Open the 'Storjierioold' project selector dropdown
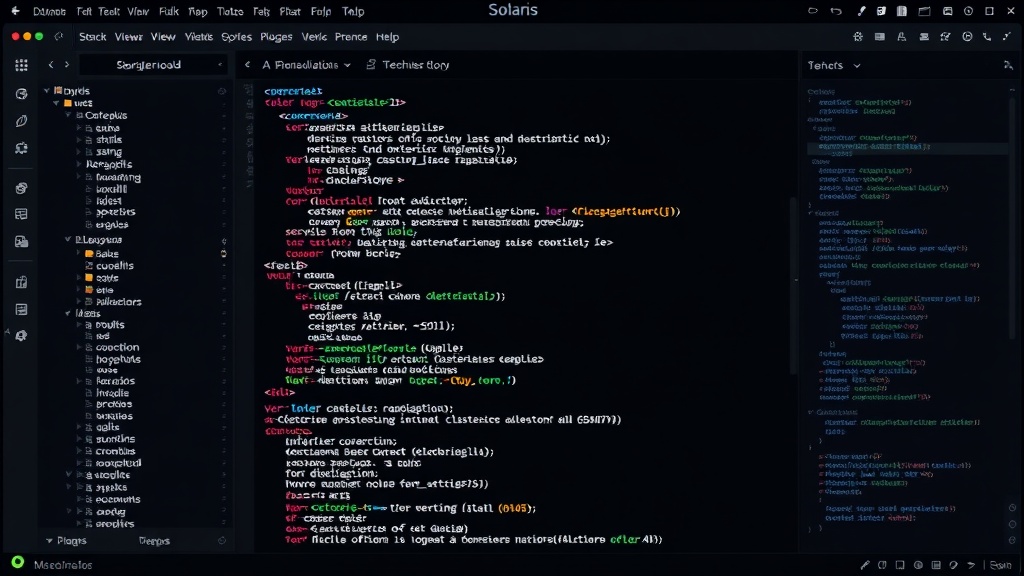 point(153,65)
